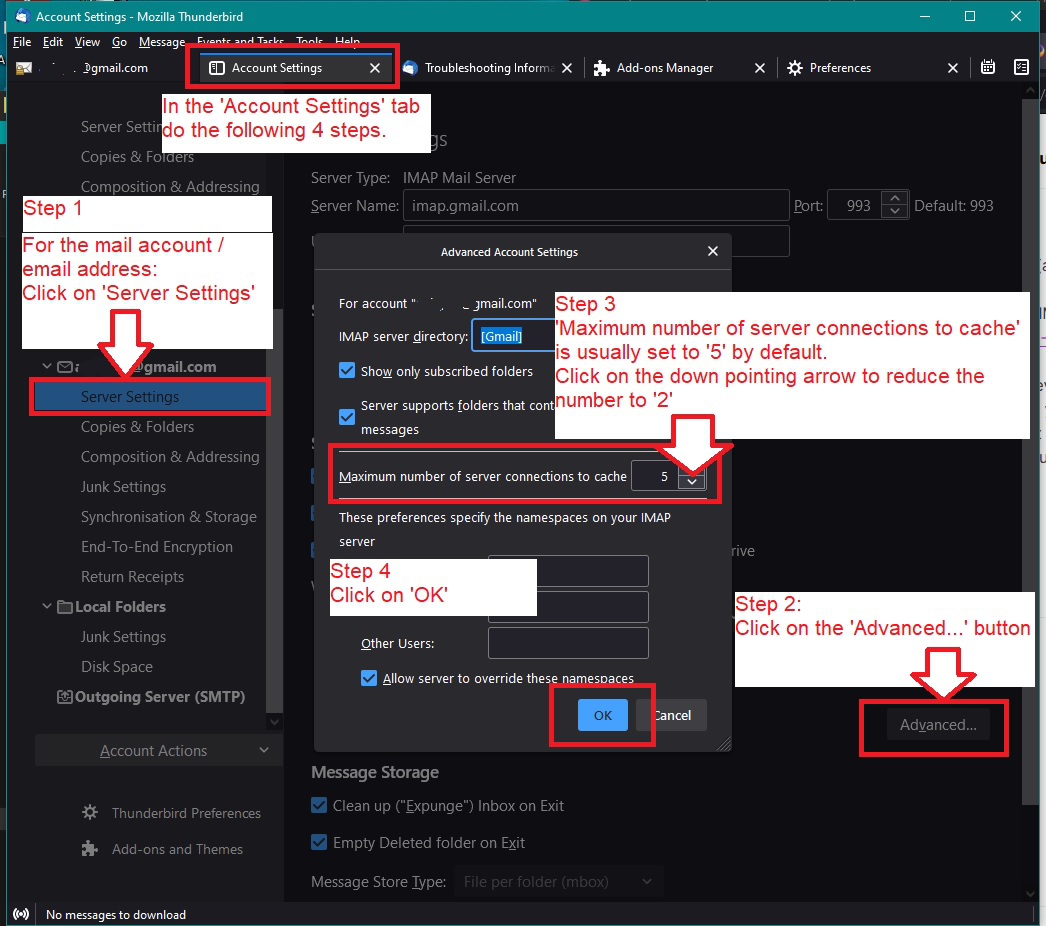Open the Tasks icon in the tab bar
The image size is (1046, 926).
click(1021, 67)
